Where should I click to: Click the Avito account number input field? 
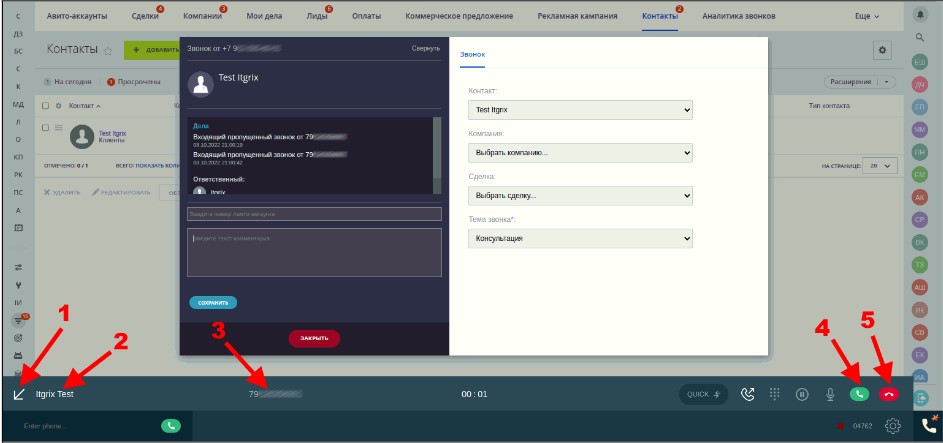[315, 213]
